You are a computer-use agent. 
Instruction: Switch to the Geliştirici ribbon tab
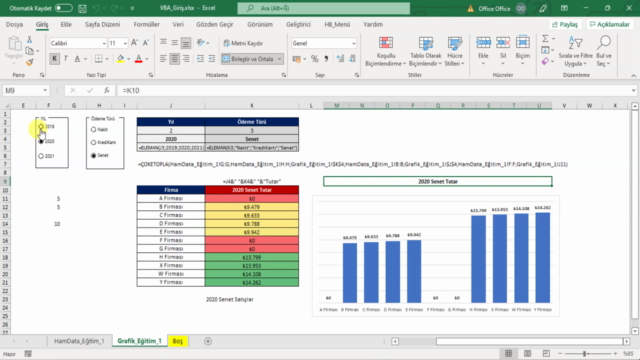(298, 24)
